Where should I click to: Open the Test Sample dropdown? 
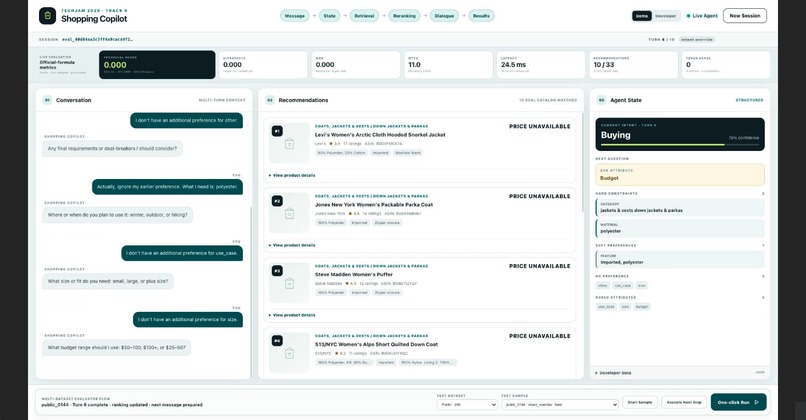coord(559,405)
